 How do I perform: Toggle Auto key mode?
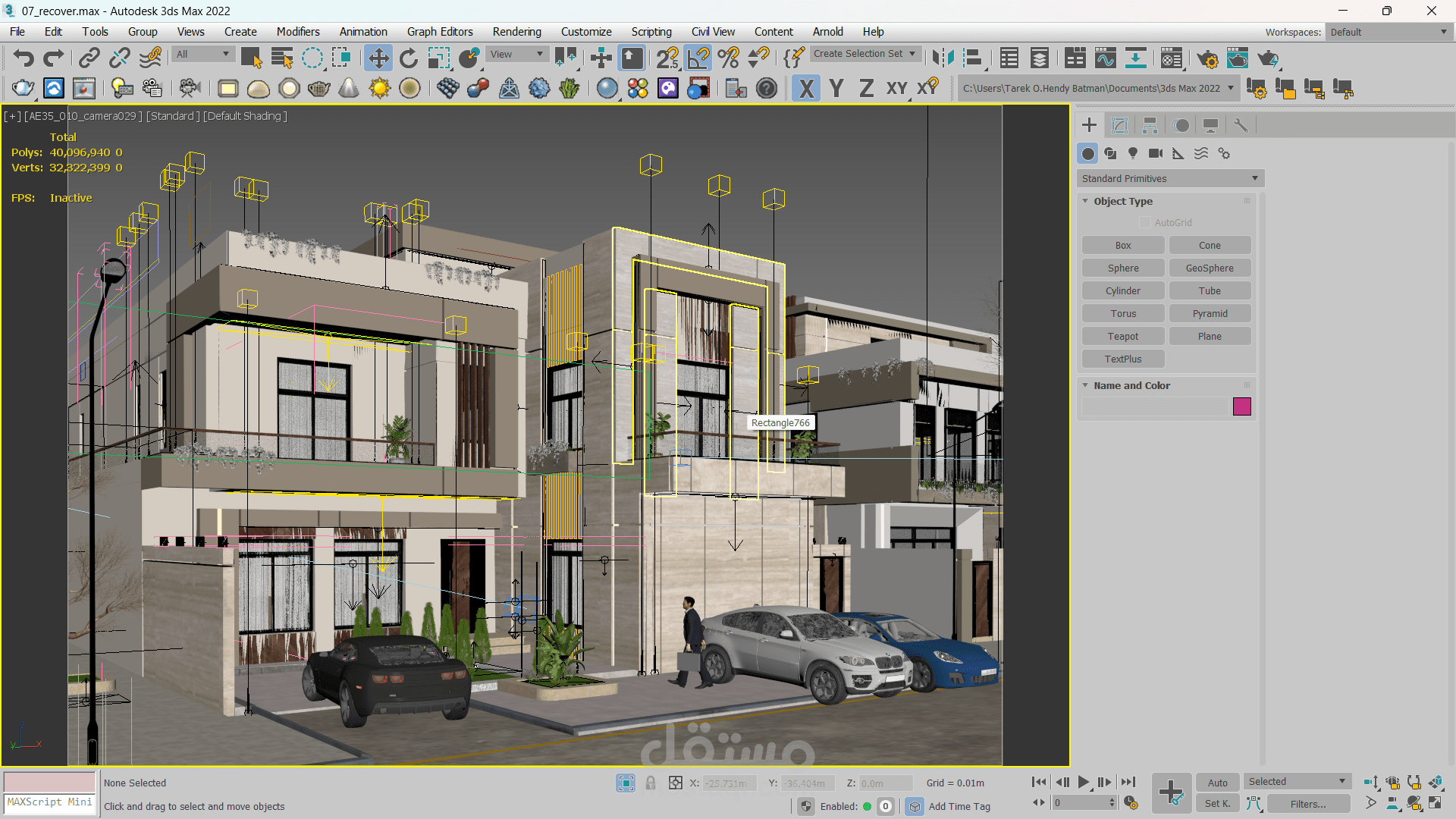pyautogui.click(x=1217, y=783)
